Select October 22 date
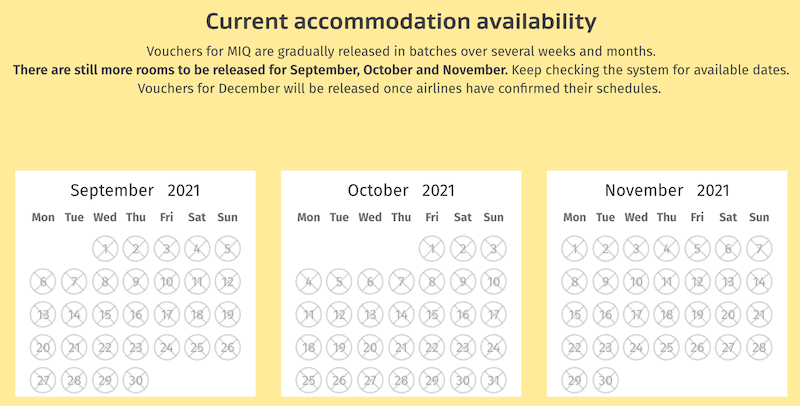 coord(432,348)
